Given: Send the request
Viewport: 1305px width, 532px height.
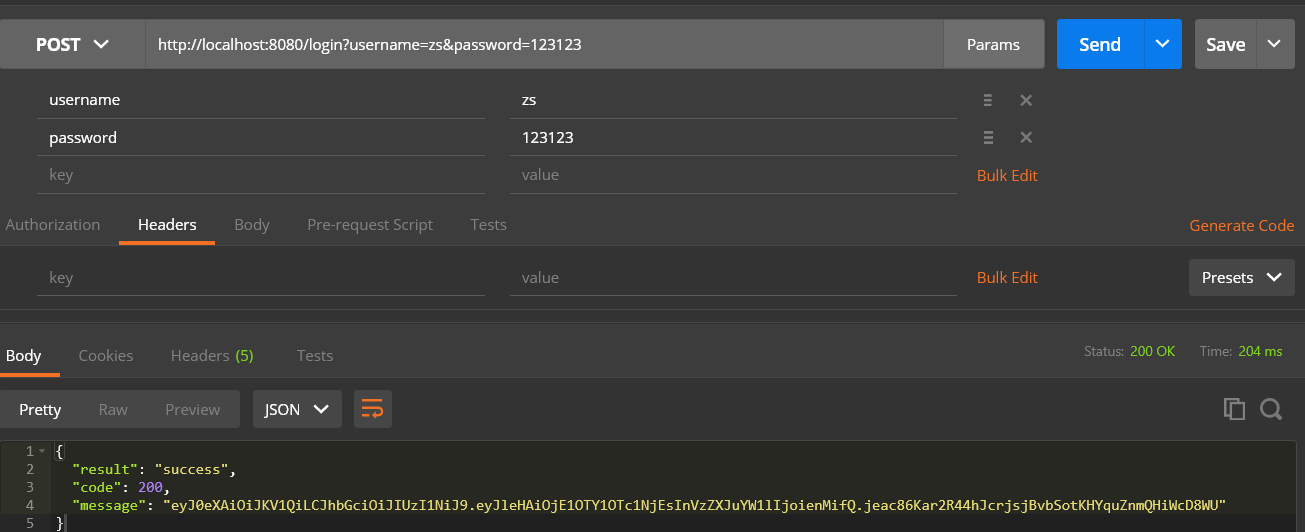Looking at the screenshot, I should tap(1099, 44).
